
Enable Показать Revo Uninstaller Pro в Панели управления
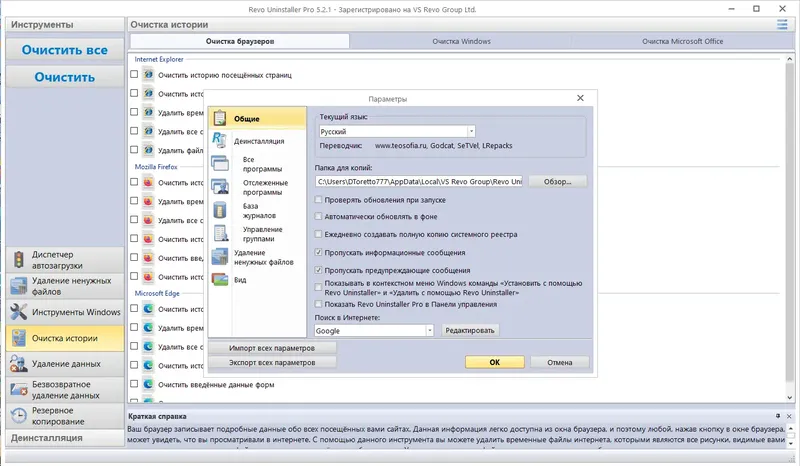click(318, 304)
